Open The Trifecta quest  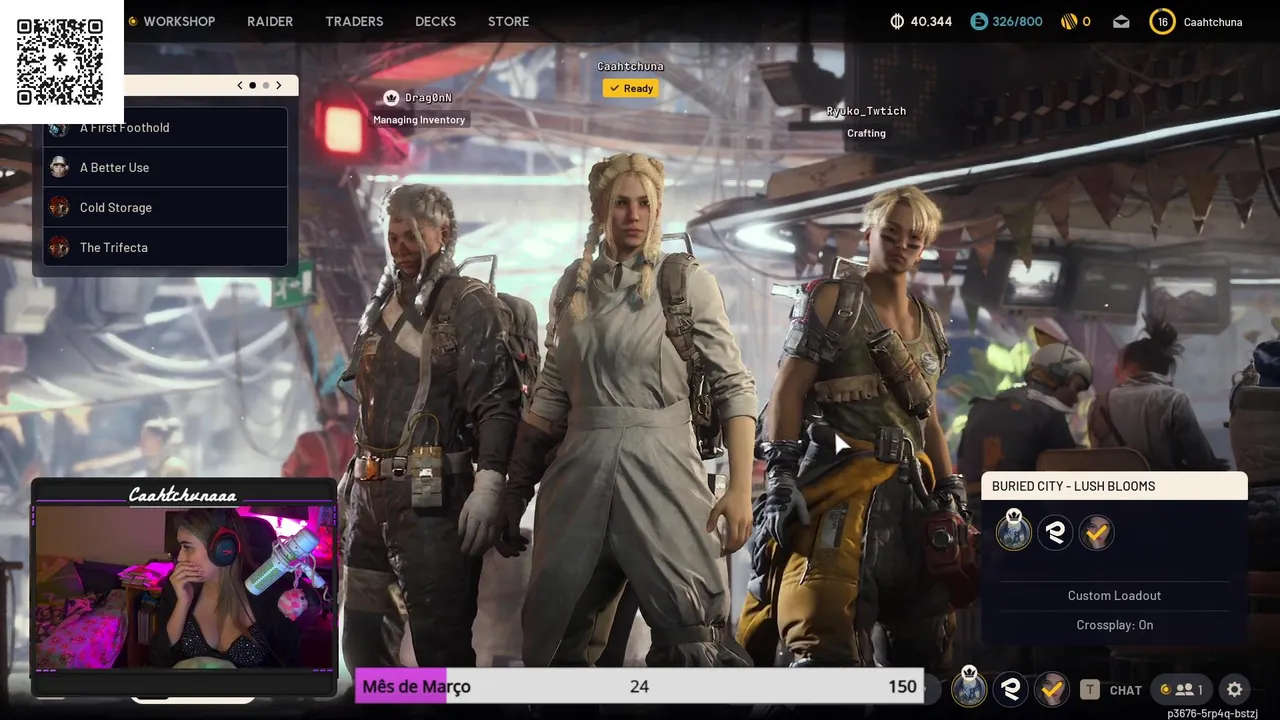[165, 247]
